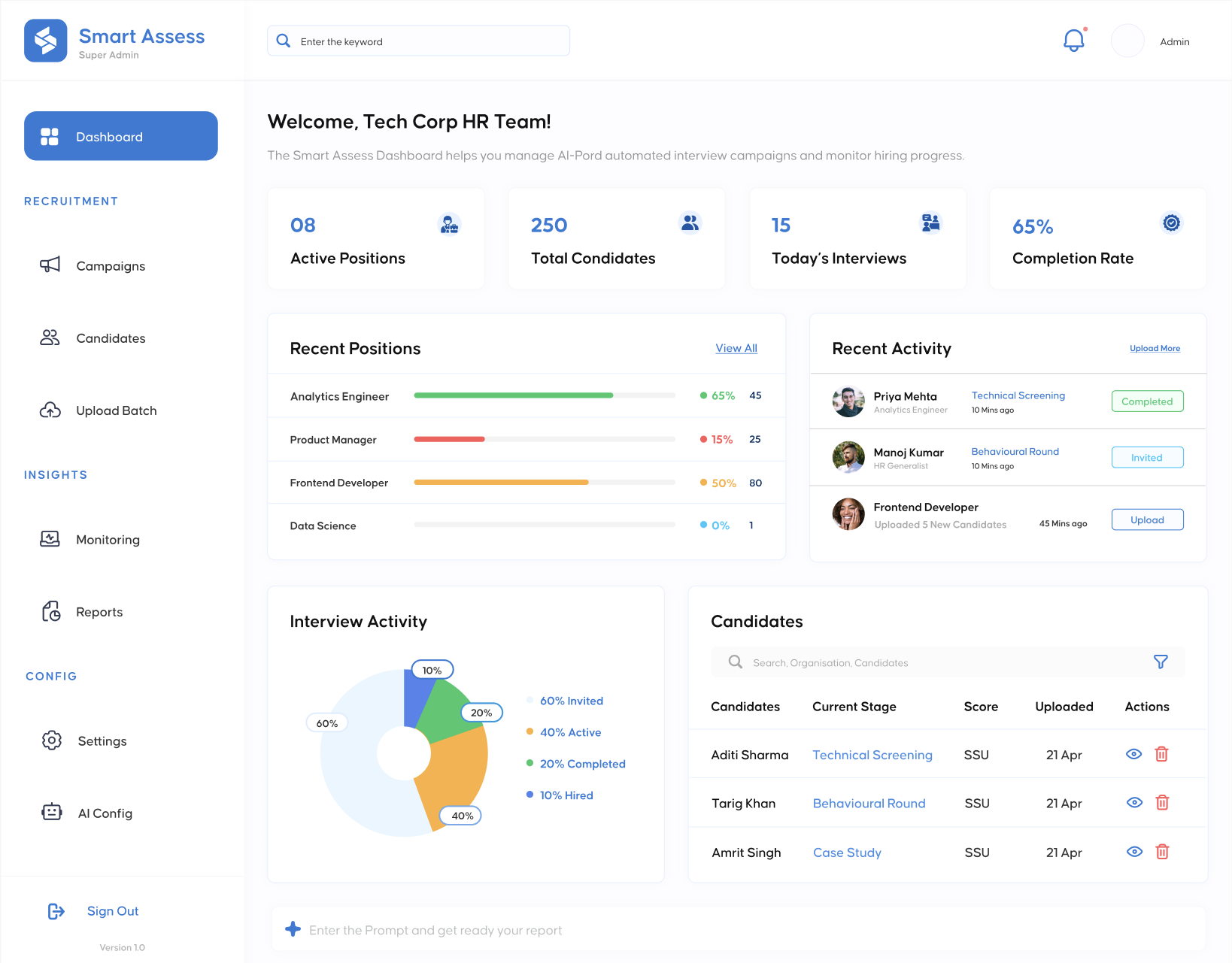Viewport: 1232px width, 963px height.
Task: Click the Product Manager progress bar
Action: 543,439
